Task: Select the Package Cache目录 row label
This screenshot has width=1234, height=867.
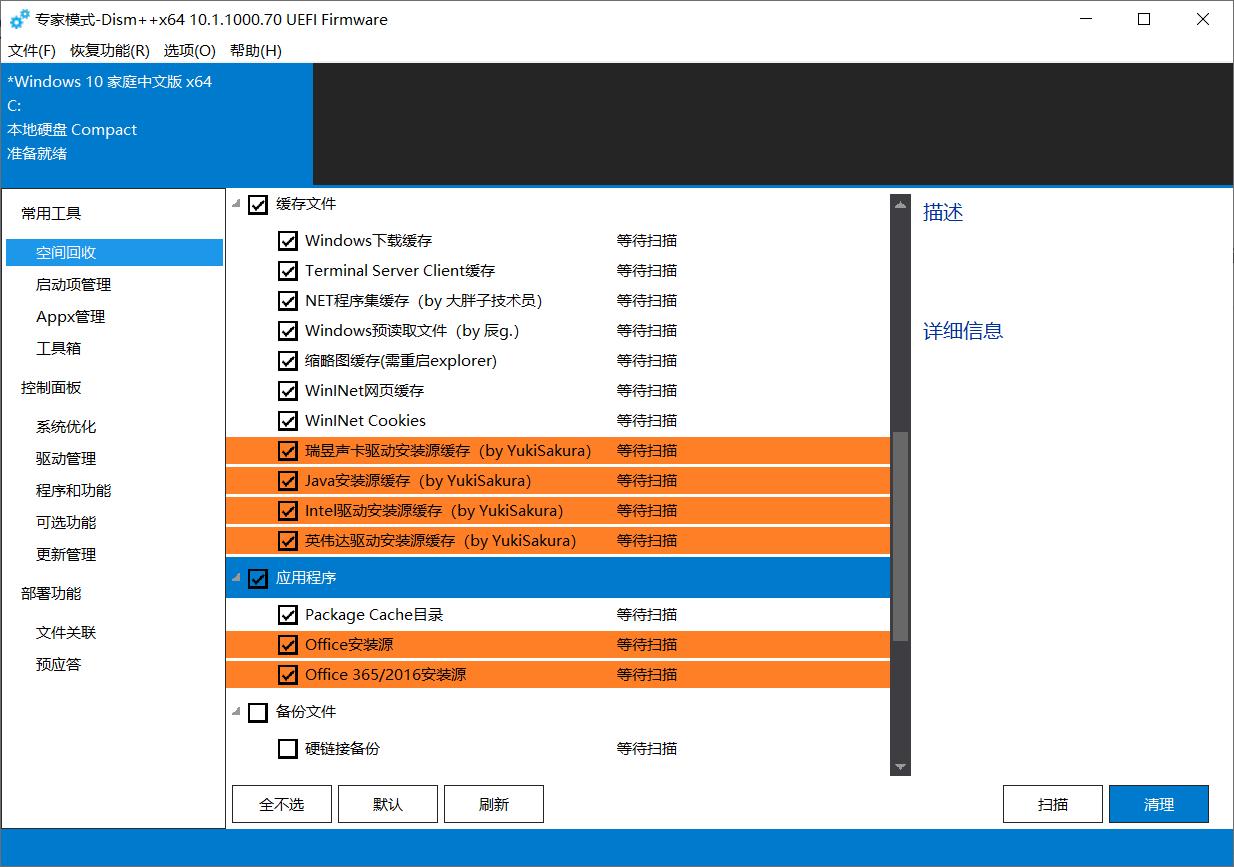Action: [374, 614]
